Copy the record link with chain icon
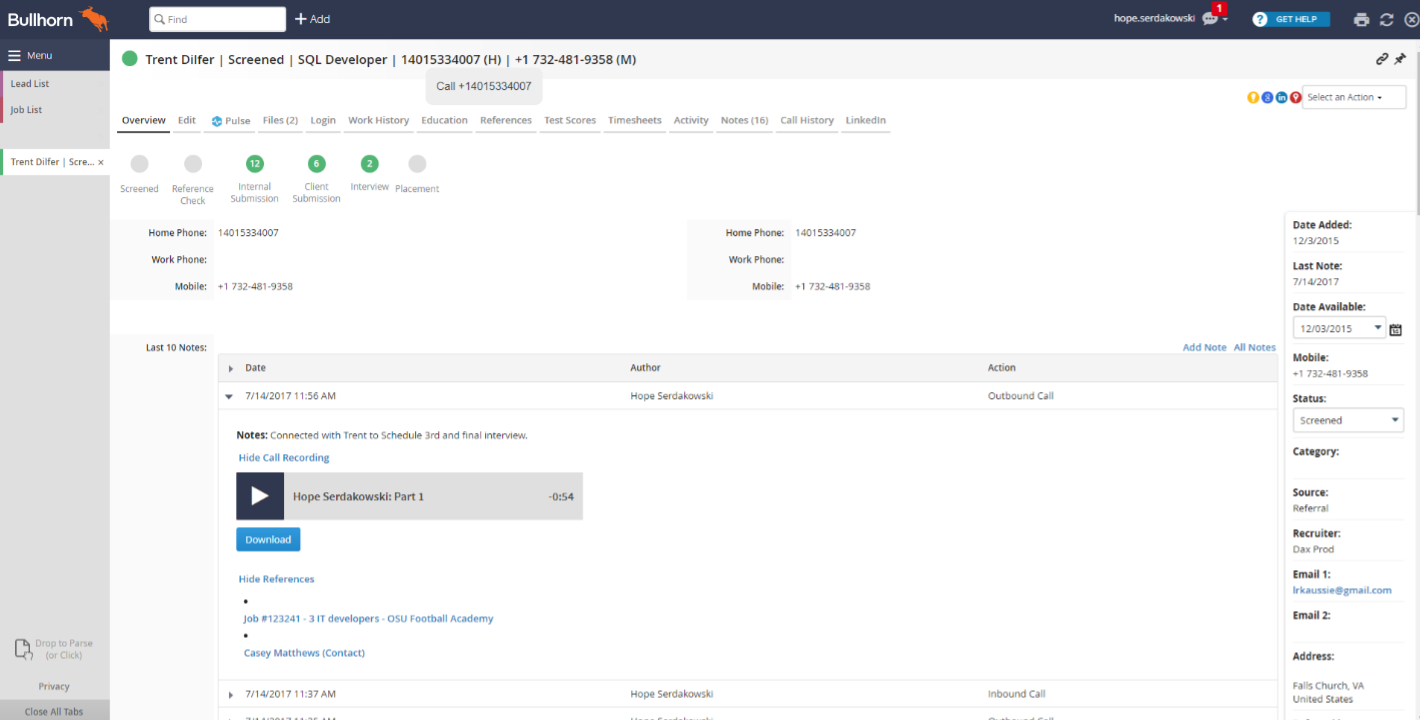The height and width of the screenshot is (720, 1420). tap(1382, 59)
